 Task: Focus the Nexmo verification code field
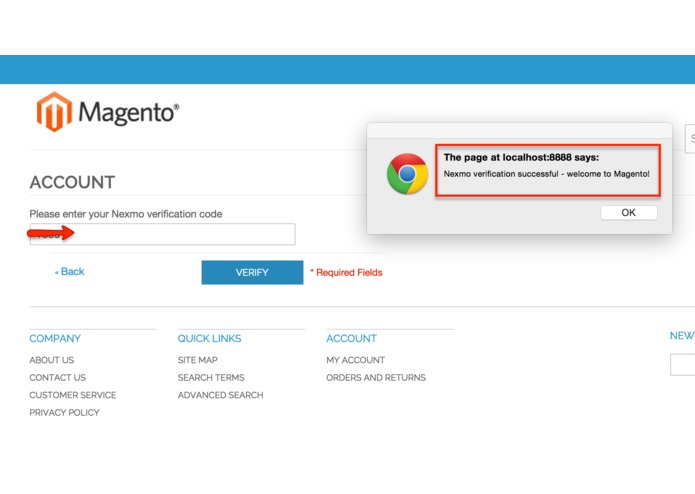[x=162, y=234]
